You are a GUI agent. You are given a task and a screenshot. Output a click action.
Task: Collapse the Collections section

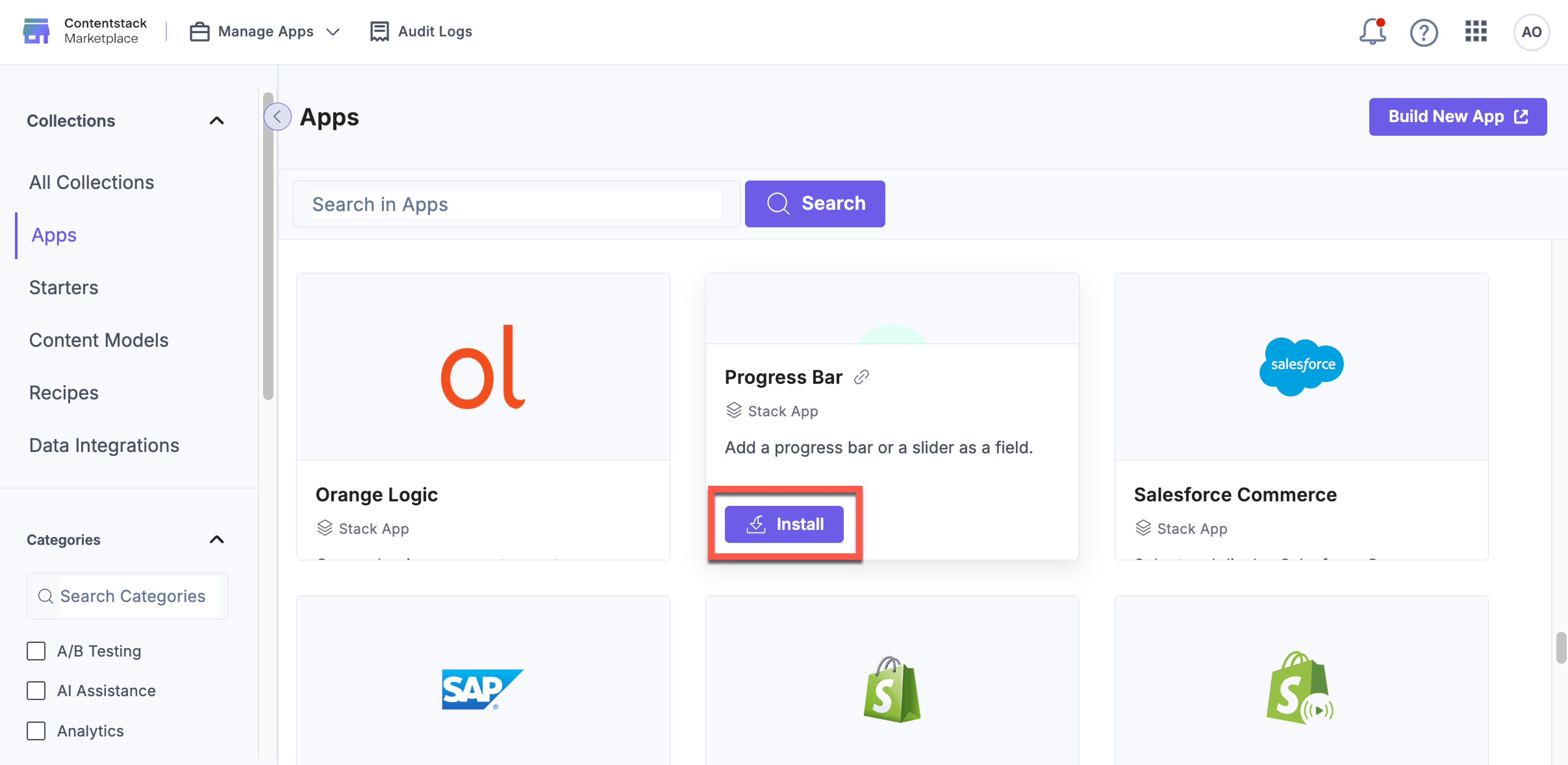pos(217,120)
